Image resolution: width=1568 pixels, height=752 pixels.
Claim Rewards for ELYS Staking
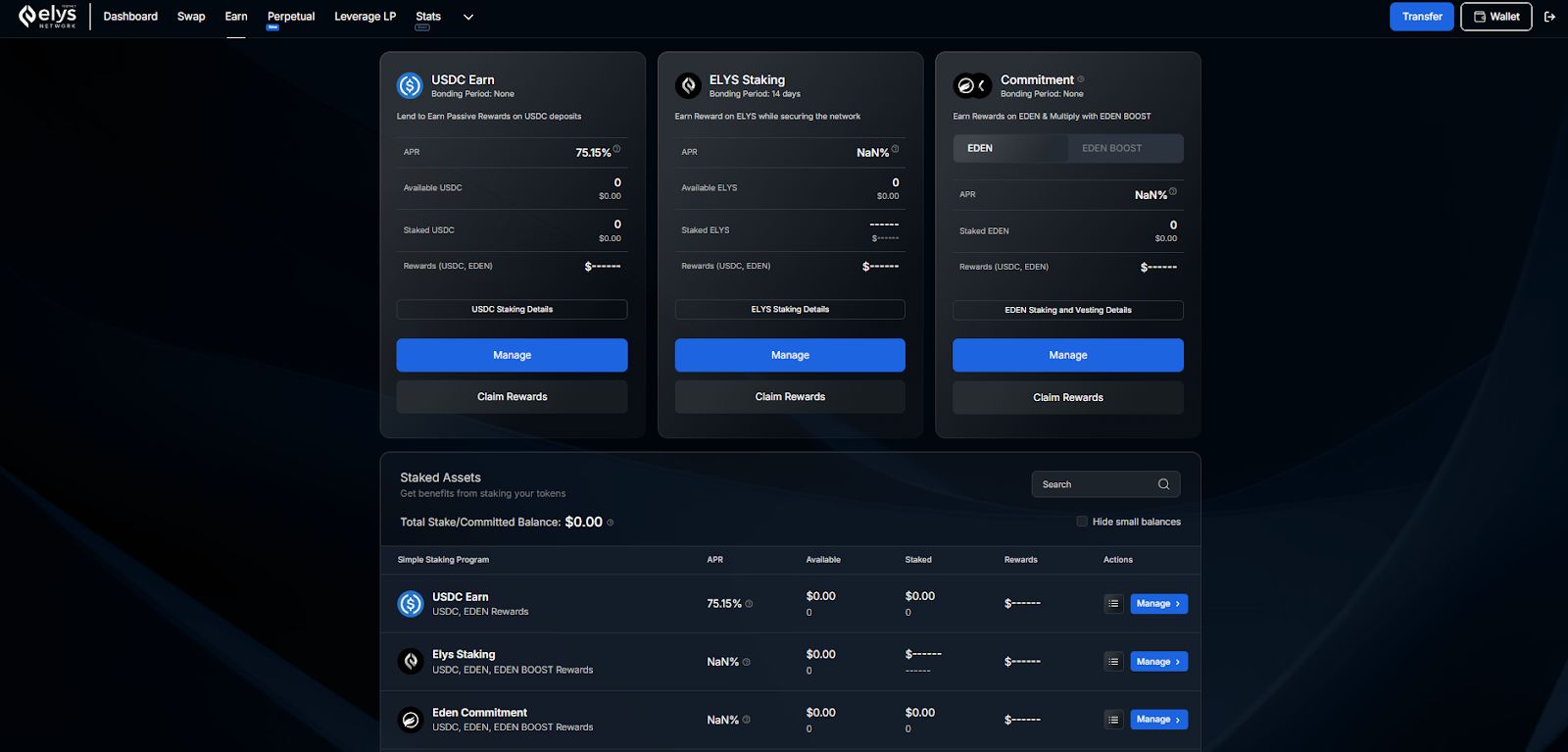point(790,397)
